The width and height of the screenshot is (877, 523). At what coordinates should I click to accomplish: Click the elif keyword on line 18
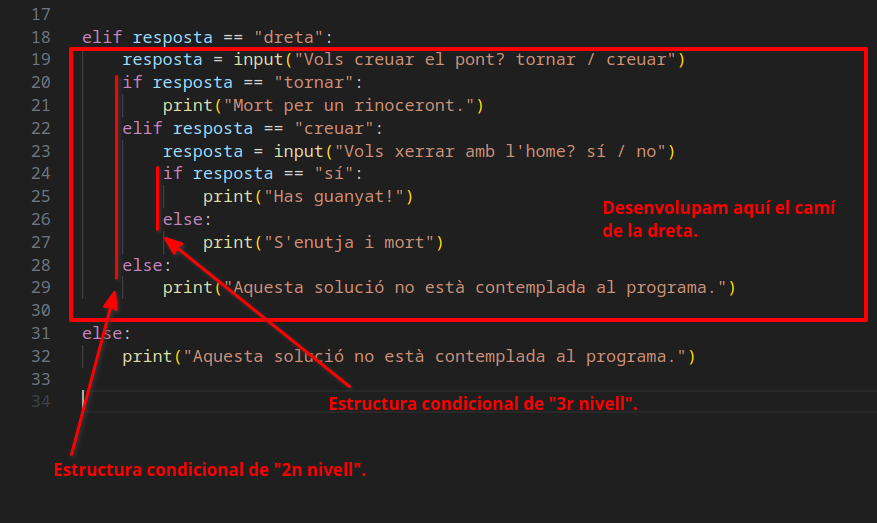click(x=102, y=37)
